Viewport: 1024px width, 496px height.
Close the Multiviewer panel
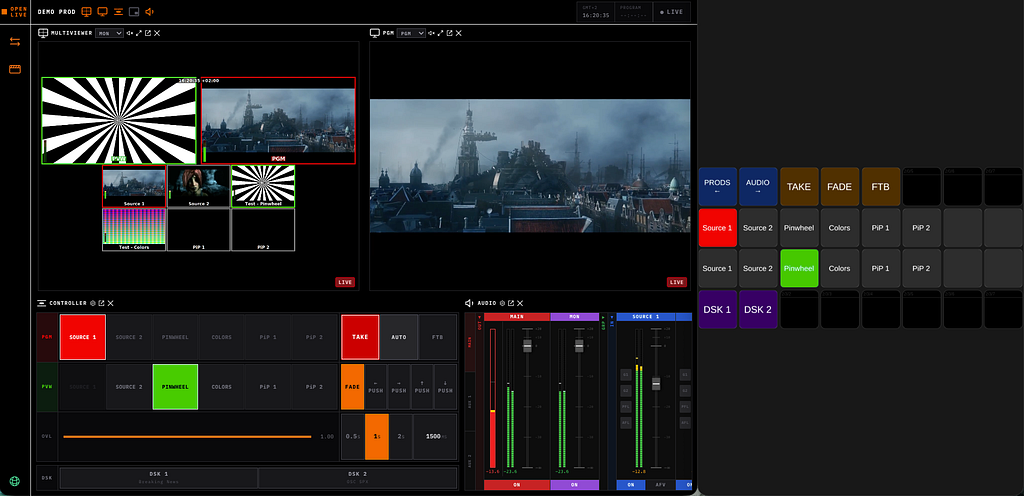(157, 33)
